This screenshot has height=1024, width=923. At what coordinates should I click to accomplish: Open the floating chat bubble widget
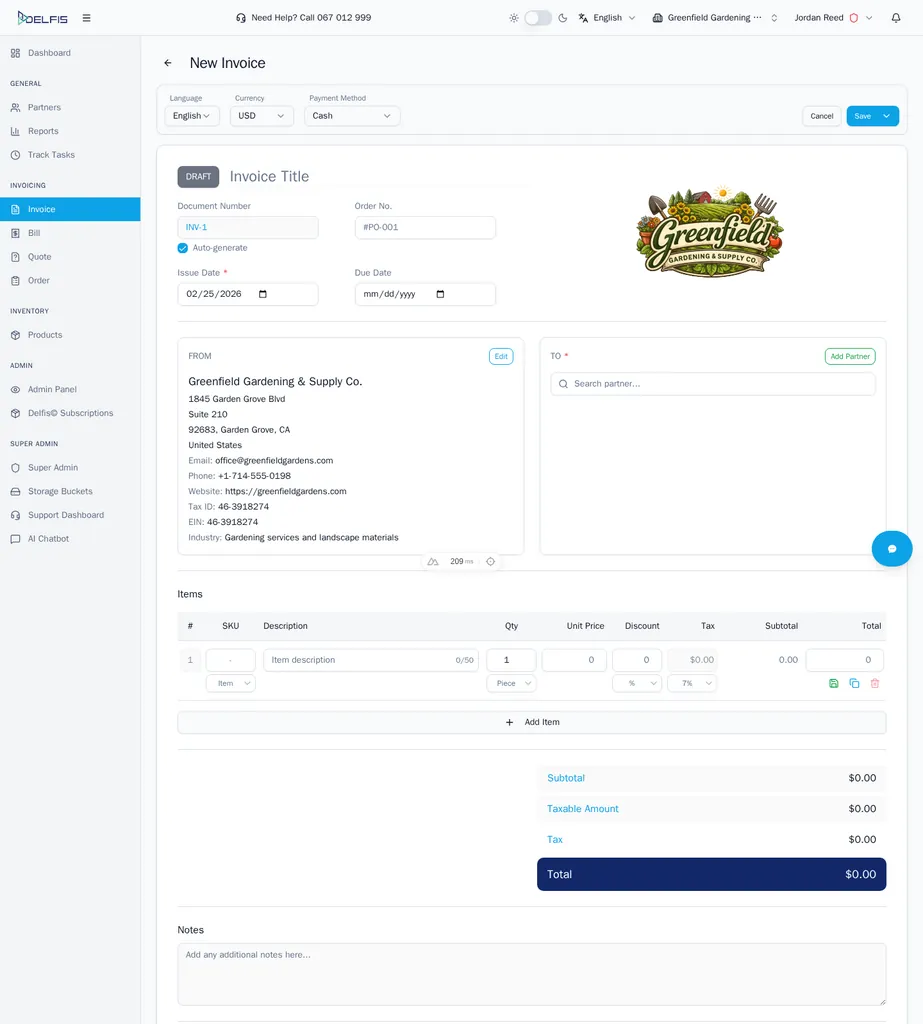click(891, 548)
